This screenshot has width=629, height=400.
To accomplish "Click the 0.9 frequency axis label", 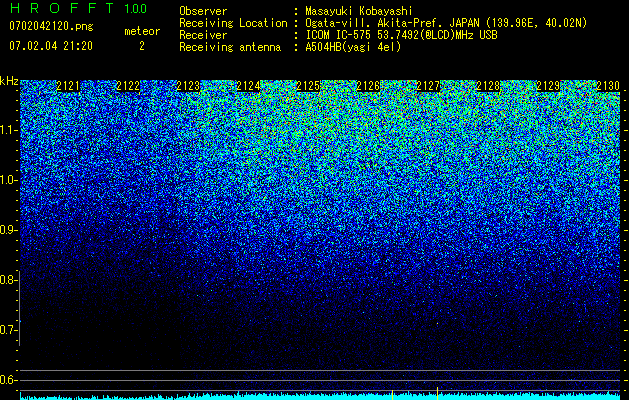I will (8, 230).
